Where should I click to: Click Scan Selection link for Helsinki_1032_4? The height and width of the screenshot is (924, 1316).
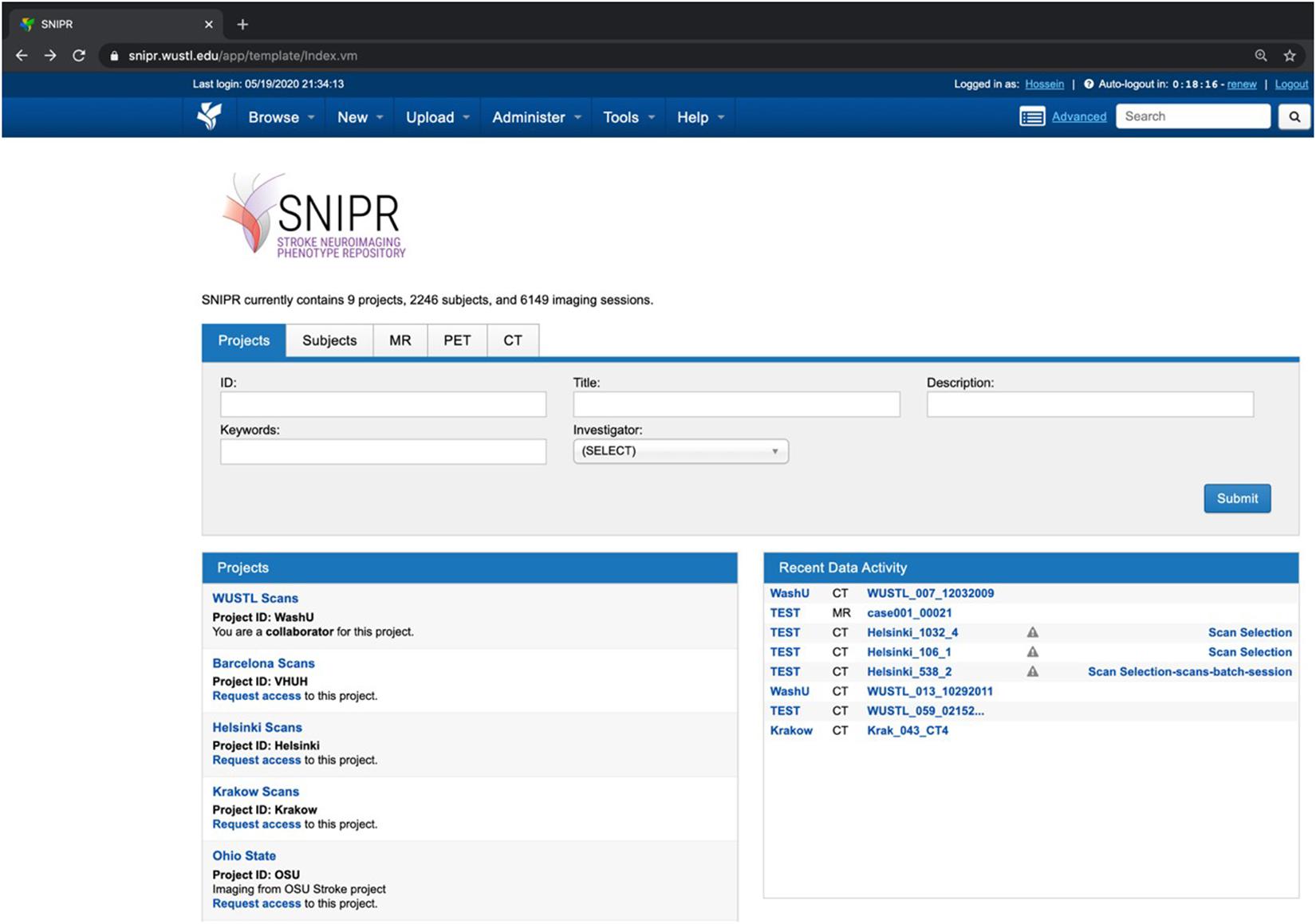point(1250,632)
